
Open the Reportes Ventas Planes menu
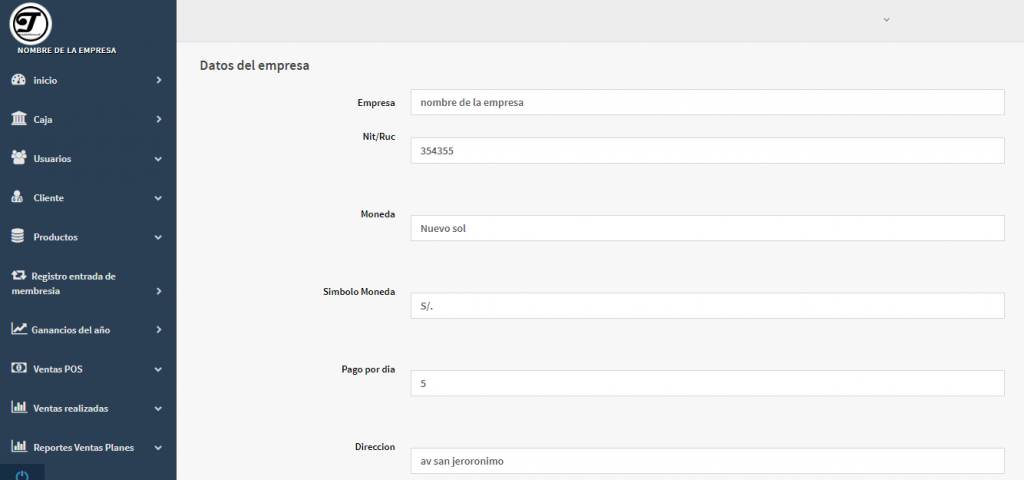click(83, 447)
